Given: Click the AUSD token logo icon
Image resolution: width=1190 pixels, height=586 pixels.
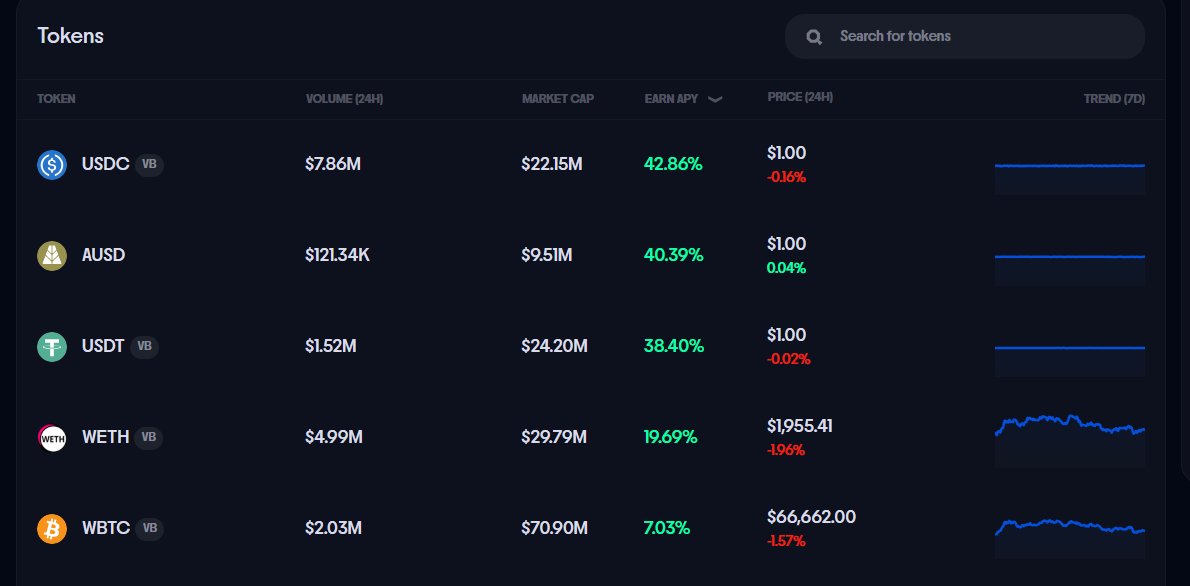Looking at the screenshot, I should pyautogui.click(x=52, y=256).
